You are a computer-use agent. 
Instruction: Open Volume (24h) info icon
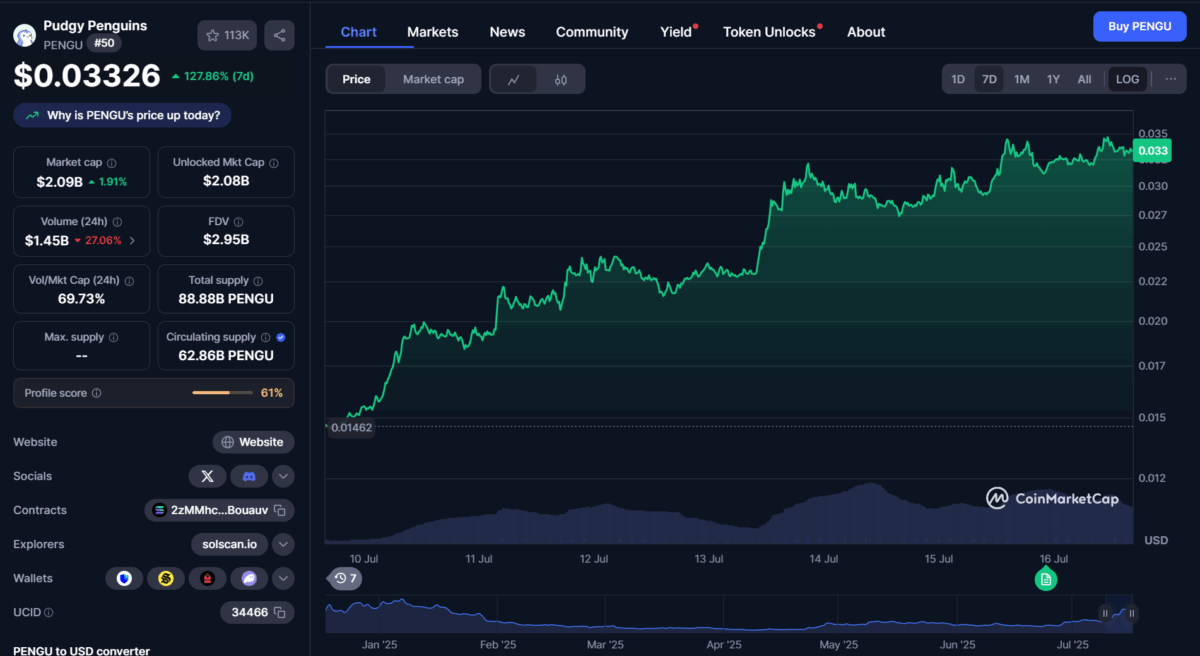[117, 222]
